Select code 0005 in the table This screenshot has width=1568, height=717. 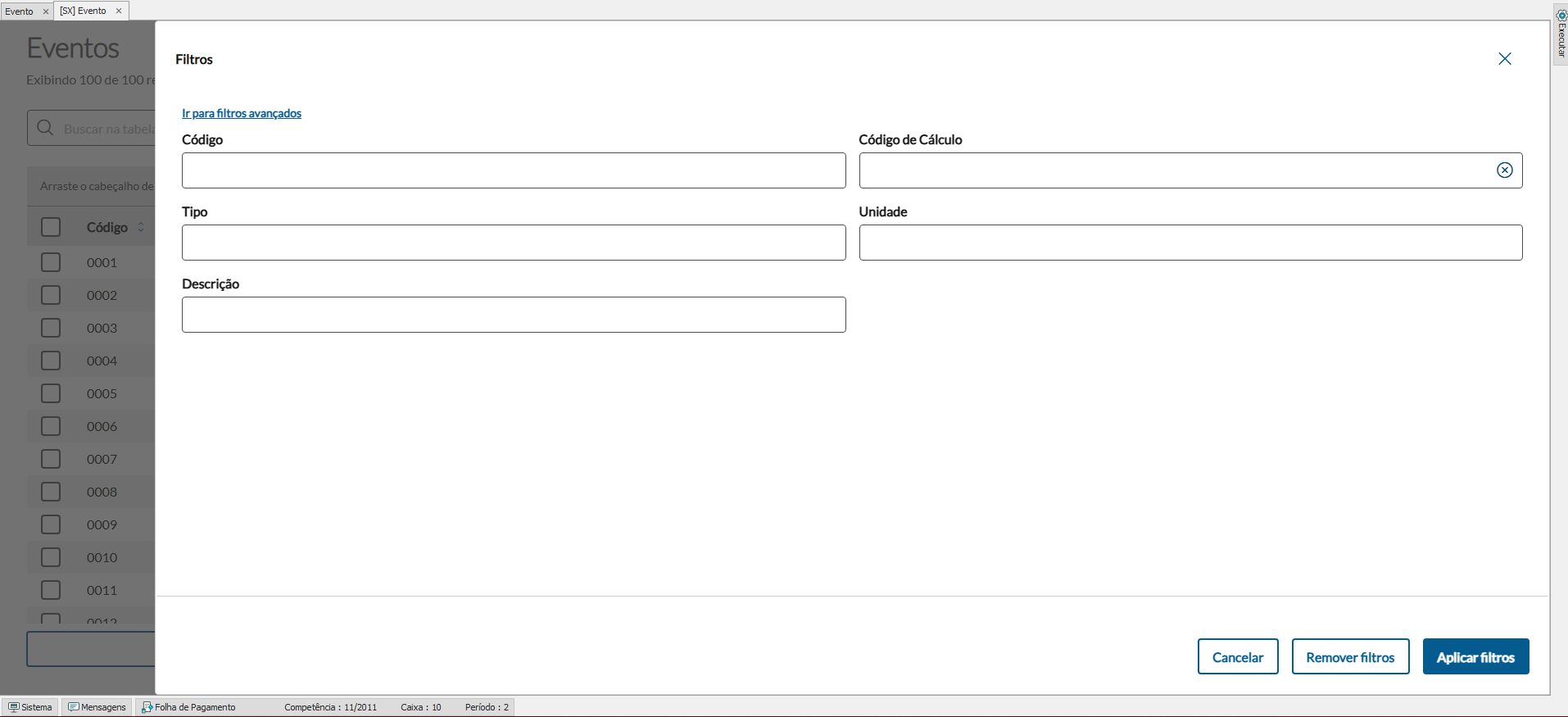click(x=102, y=393)
